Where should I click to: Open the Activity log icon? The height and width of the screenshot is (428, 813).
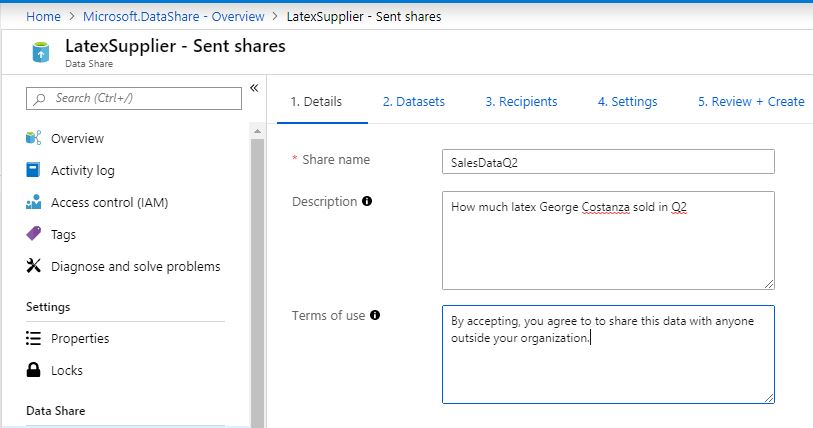(33, 170)
